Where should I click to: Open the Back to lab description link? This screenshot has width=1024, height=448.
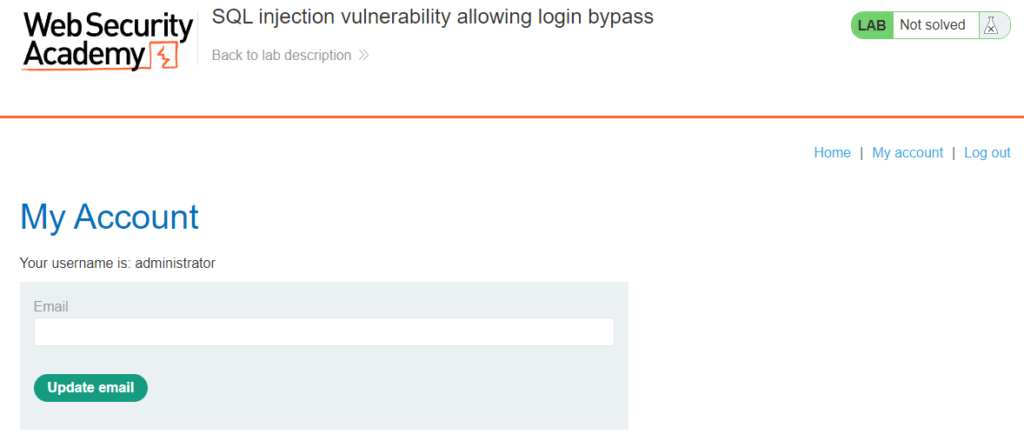[281, 56]
